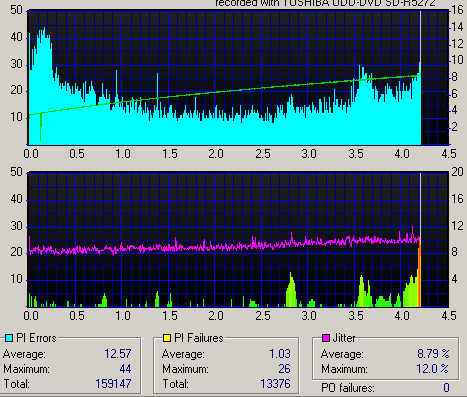Click the PO failures label
Viewport: 467px width, 397px height.
(348, 388)
